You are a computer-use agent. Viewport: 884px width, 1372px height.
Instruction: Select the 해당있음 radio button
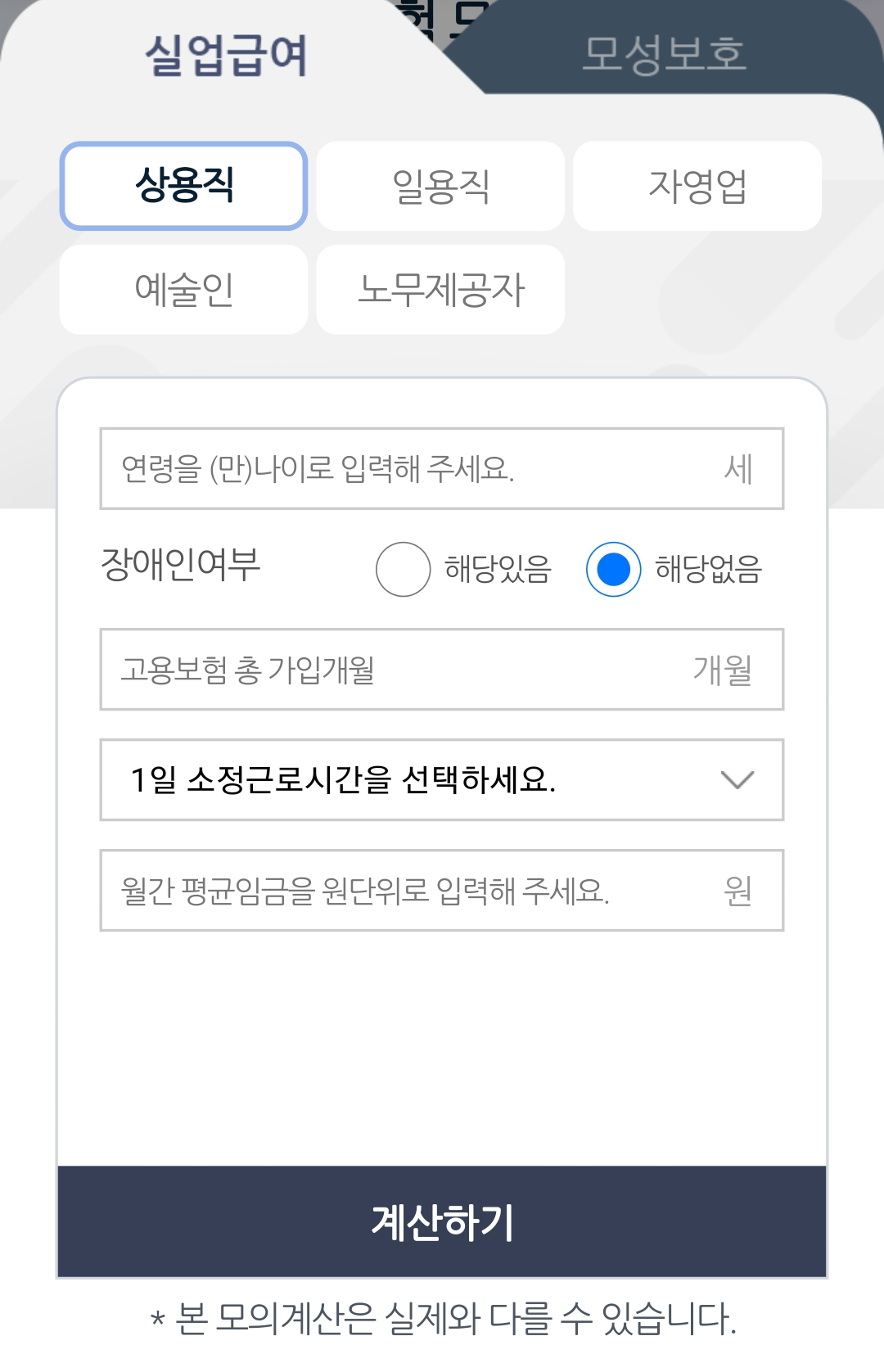coord(403,569)
